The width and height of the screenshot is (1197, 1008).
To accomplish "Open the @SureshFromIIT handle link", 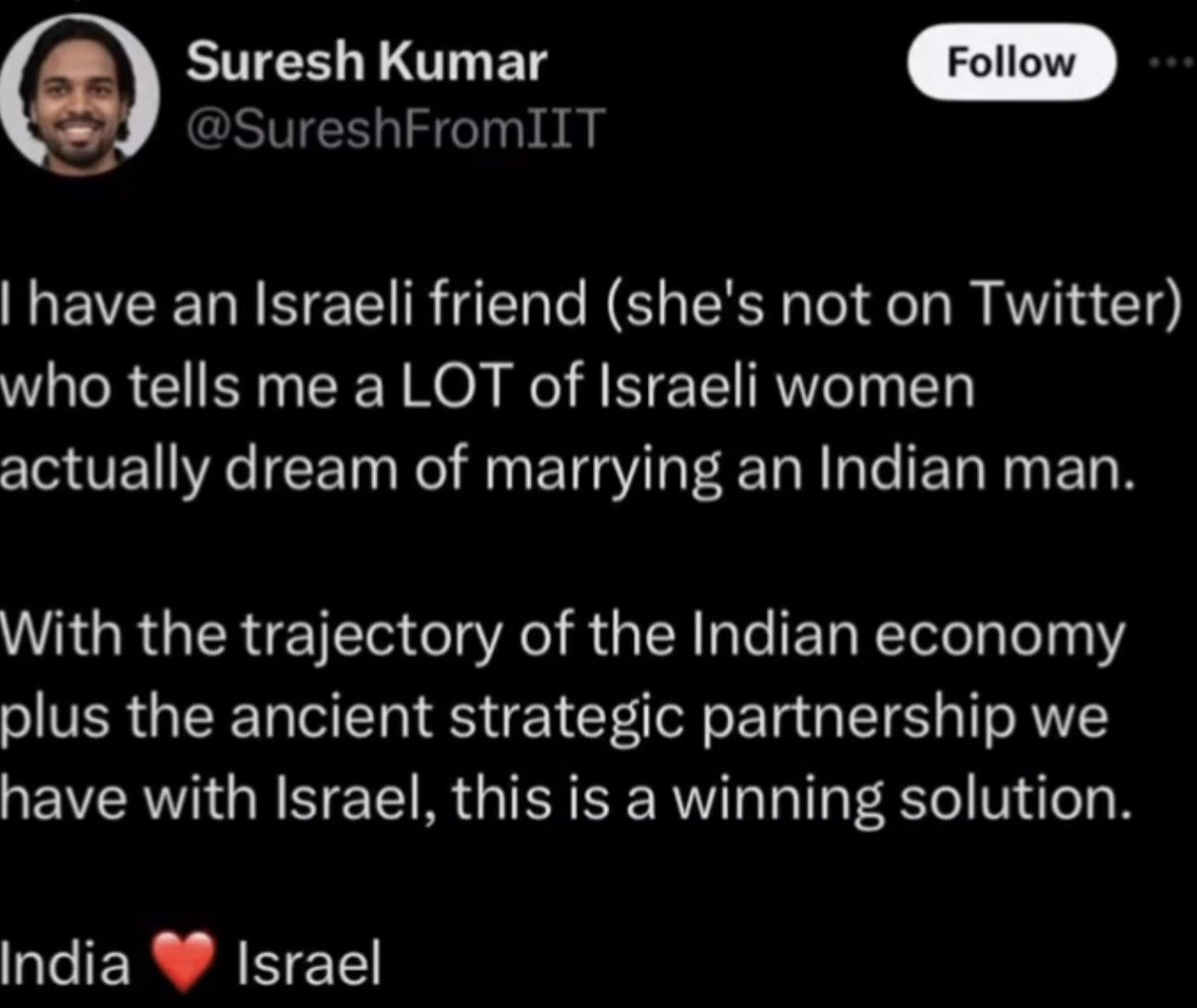I will (395, 127).
